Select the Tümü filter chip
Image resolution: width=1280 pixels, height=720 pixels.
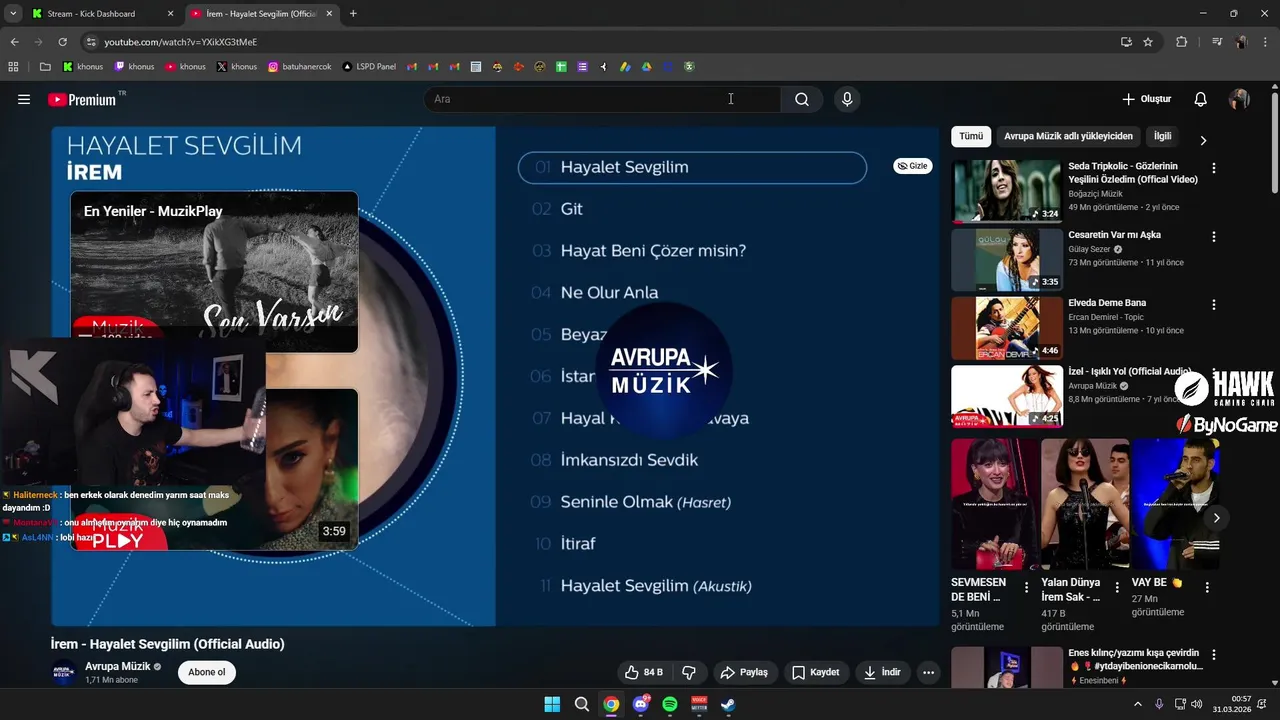[971, 136]
